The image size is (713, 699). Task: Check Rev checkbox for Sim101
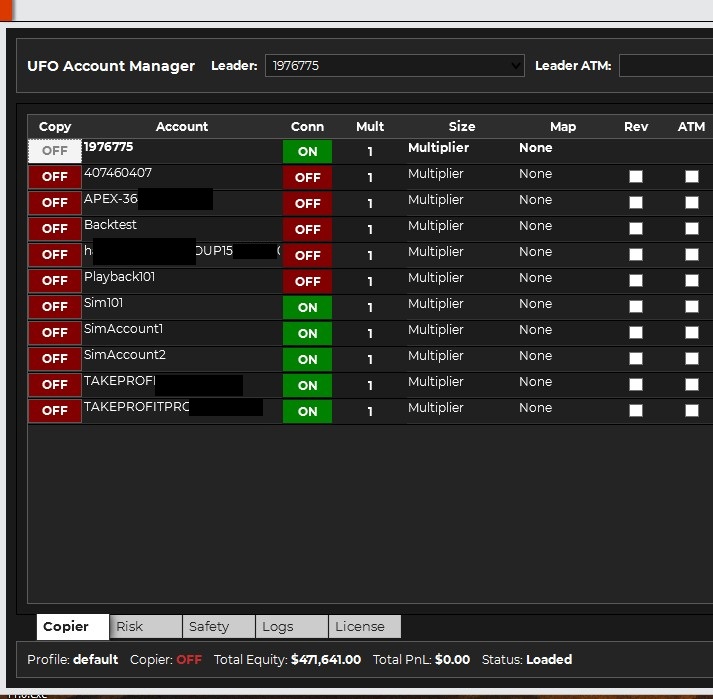636,306
